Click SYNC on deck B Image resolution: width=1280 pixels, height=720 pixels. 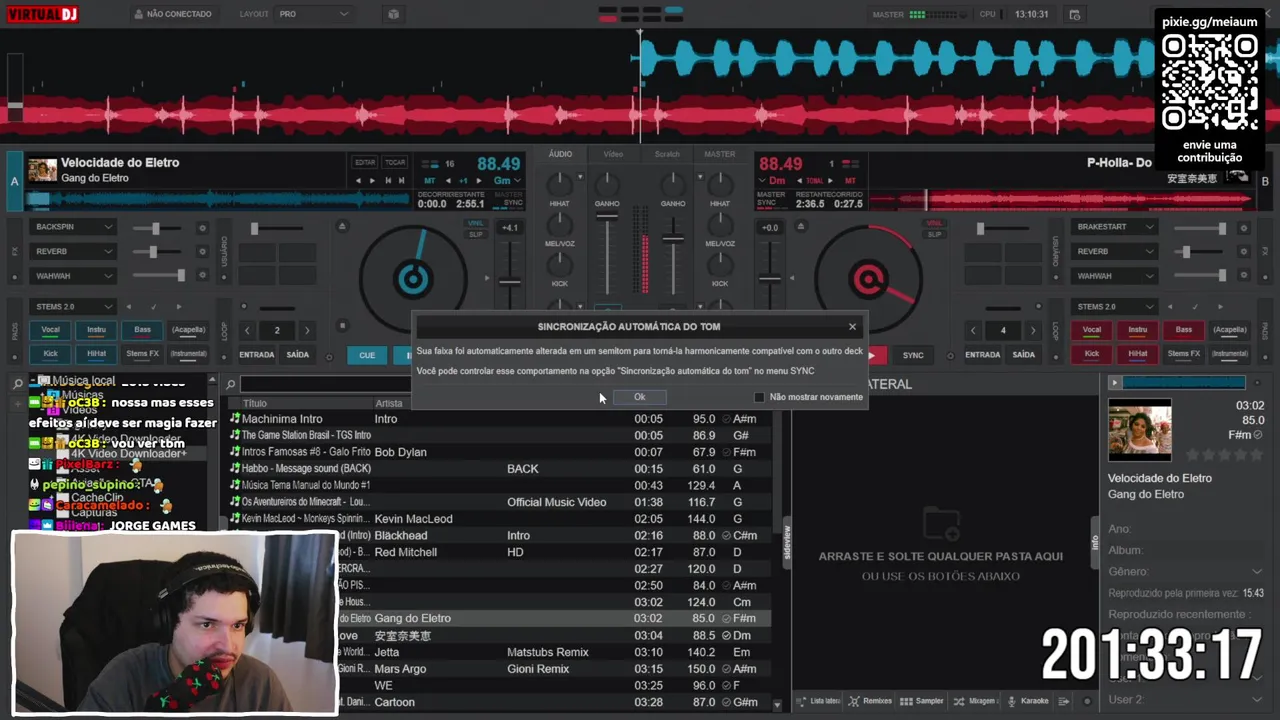coord(913,355)
